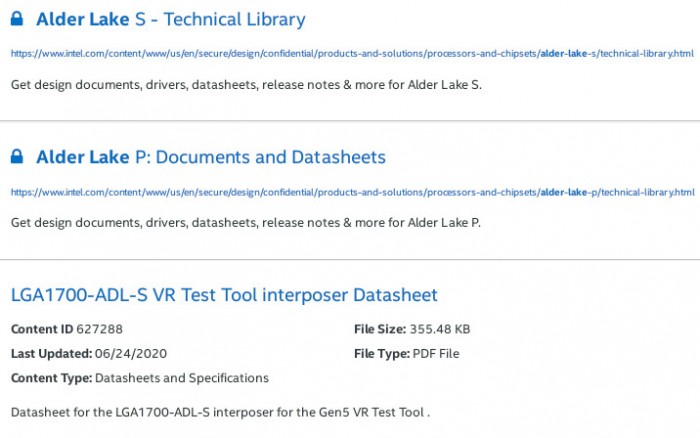Click the bold Content ID label
This screenshot has width=700, height=438.
42,329
